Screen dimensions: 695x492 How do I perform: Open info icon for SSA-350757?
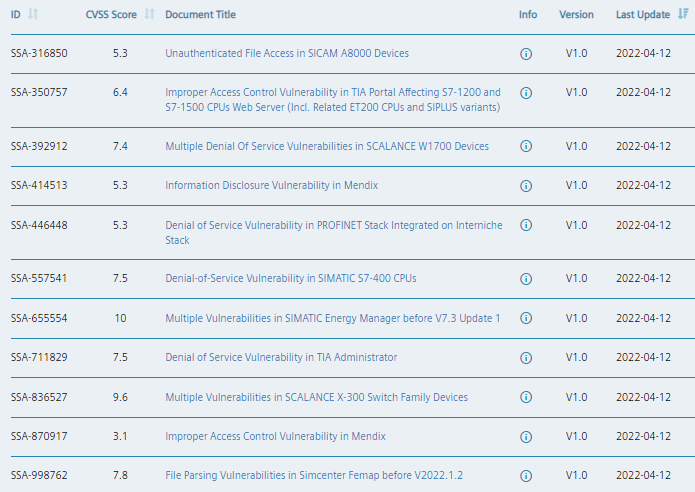click(x=526, y=93)
